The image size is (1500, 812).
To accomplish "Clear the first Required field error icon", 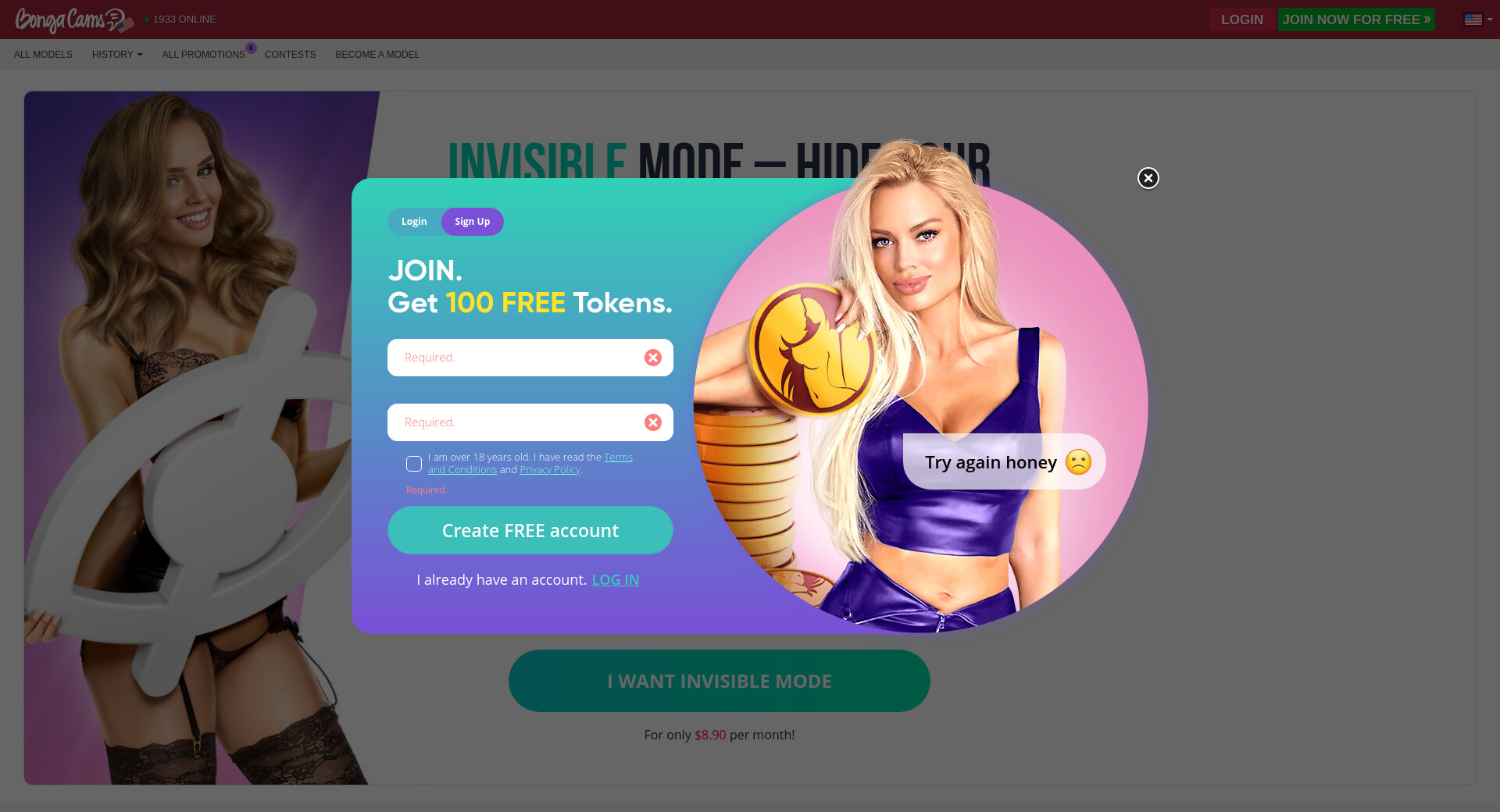I will [653, 358].
